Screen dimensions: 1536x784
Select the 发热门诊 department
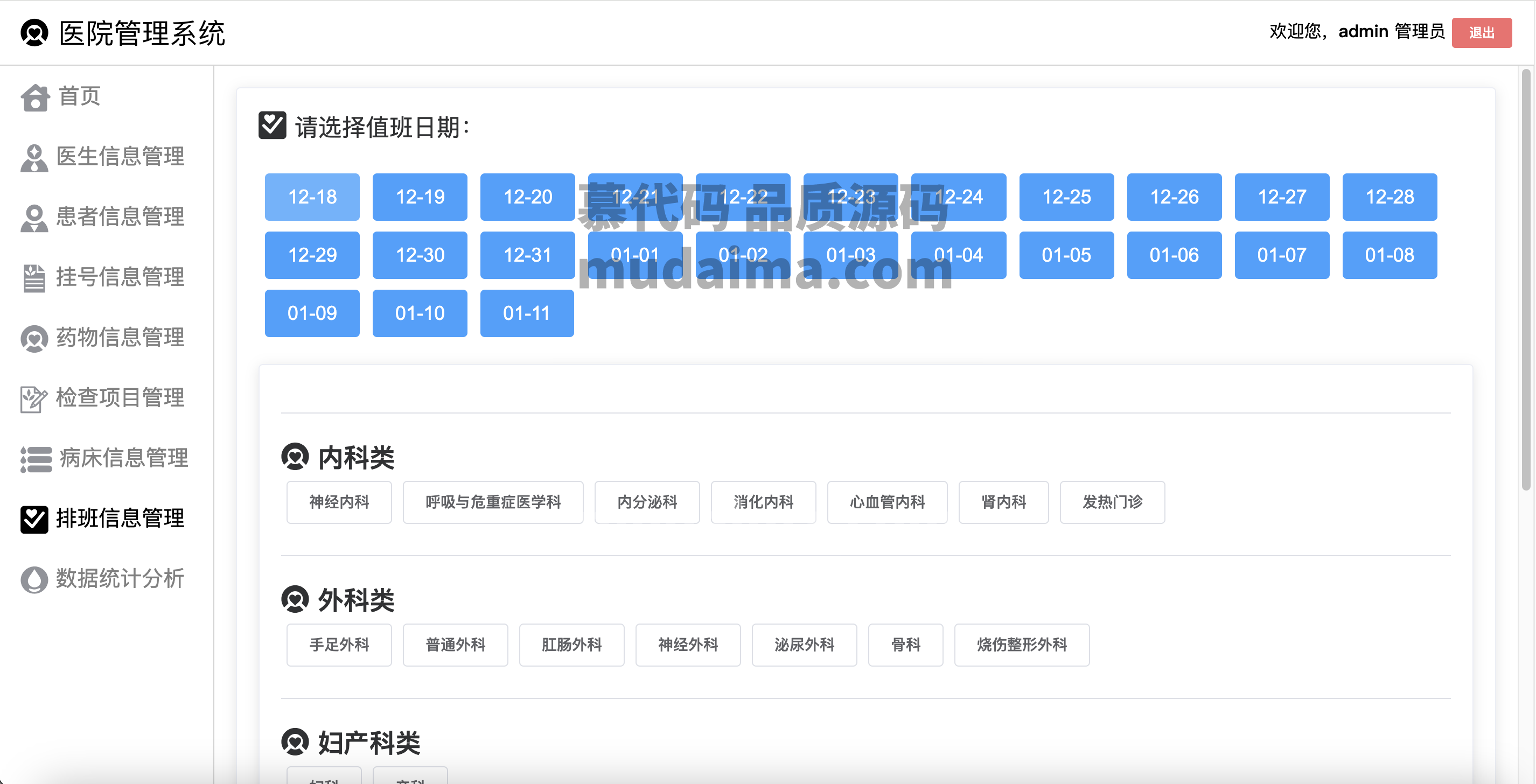point(1112,502)
